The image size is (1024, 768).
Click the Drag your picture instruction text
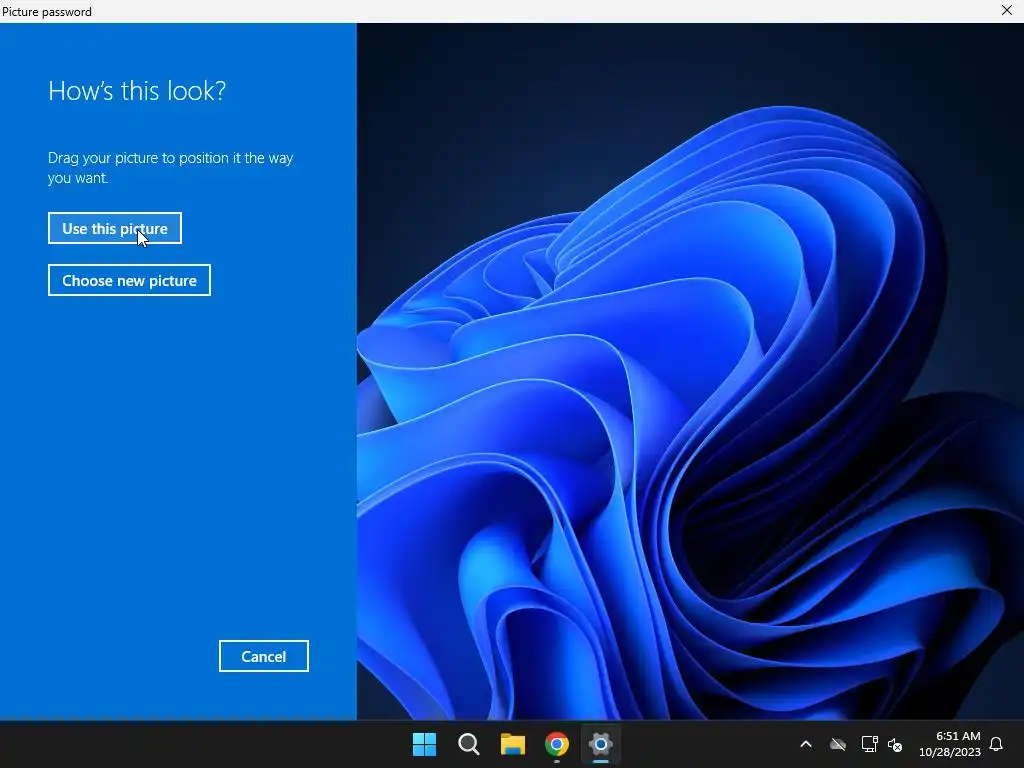pos(170,168)
